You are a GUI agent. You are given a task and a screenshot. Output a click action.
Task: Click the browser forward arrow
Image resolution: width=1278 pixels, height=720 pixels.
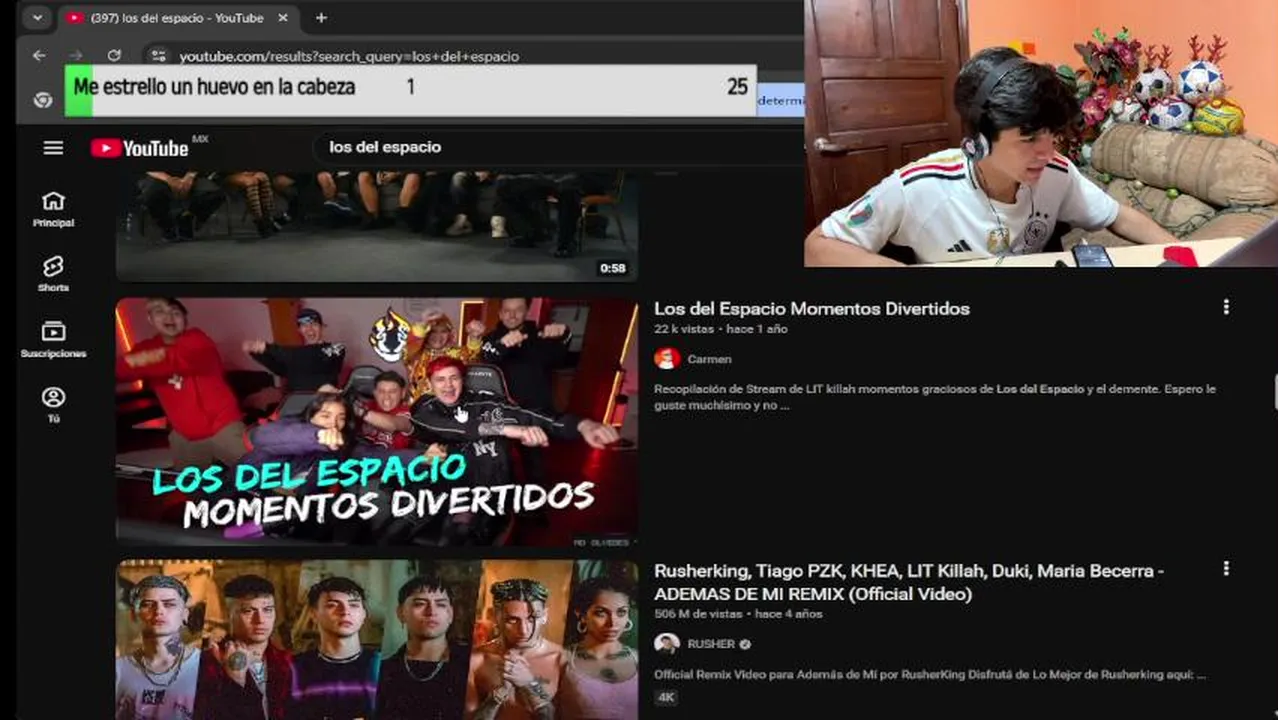pyautogui.click(x=76, y=56)
